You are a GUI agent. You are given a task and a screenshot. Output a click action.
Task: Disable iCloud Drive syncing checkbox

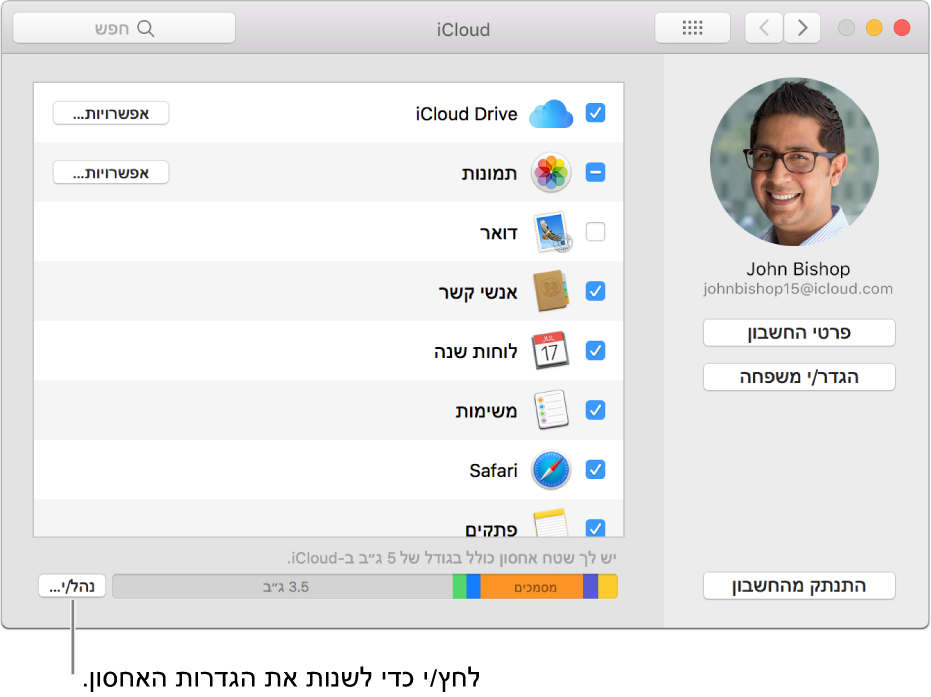pyautogui.click(x=595, y=113)
